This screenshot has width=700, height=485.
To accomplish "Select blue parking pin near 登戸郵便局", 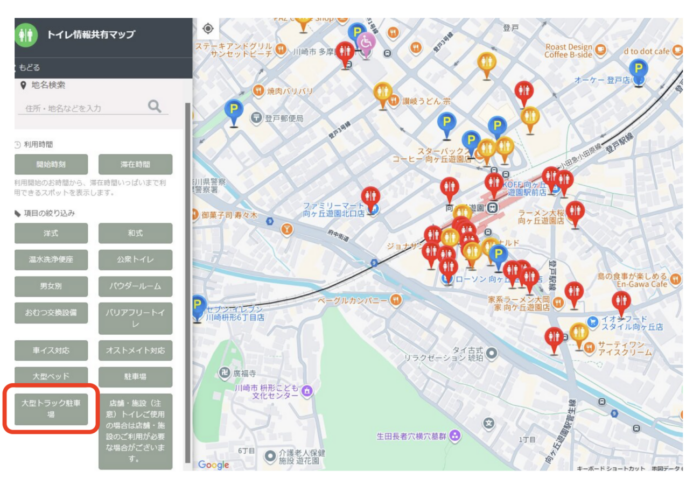I will coord(233,110).
